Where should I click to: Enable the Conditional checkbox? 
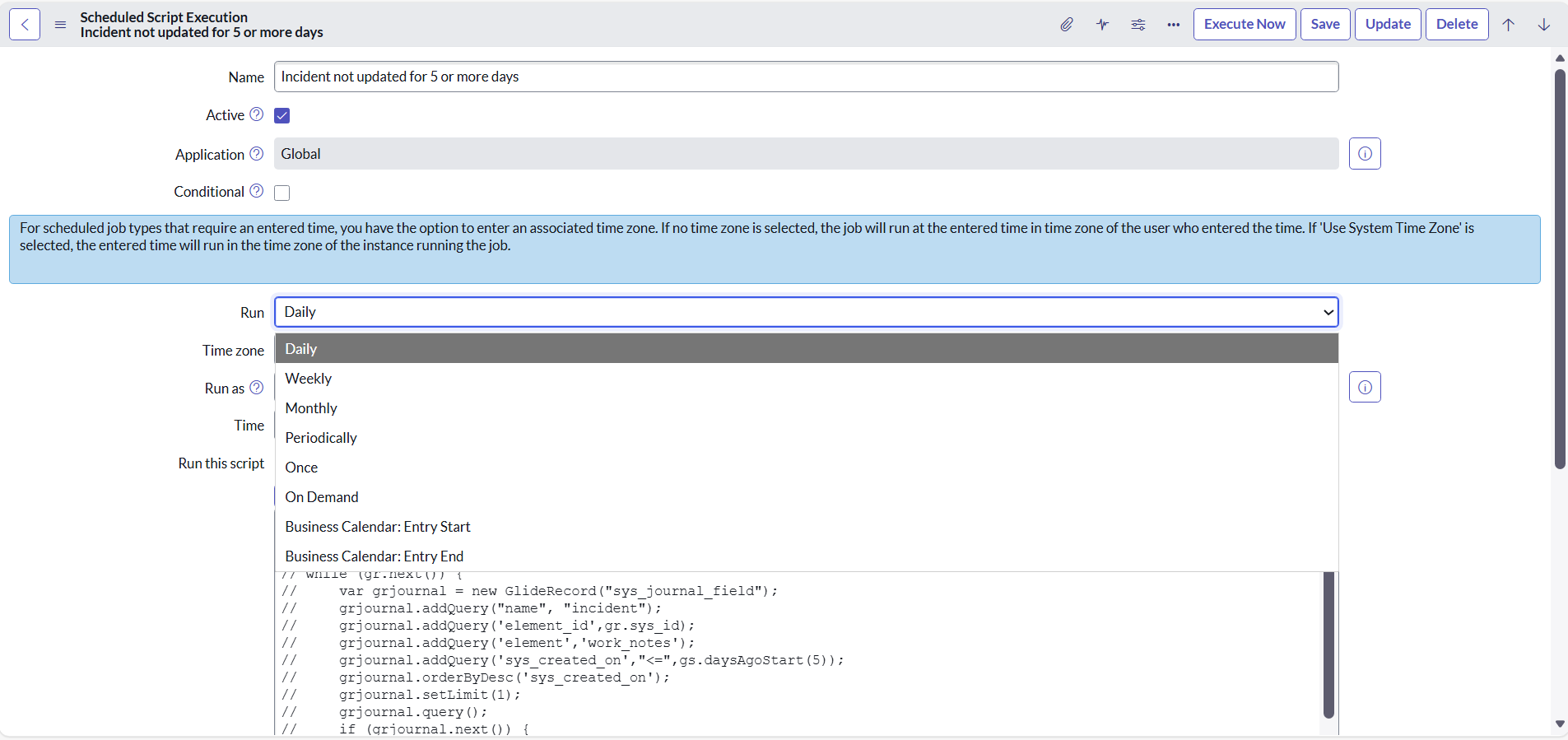(282, 193)
